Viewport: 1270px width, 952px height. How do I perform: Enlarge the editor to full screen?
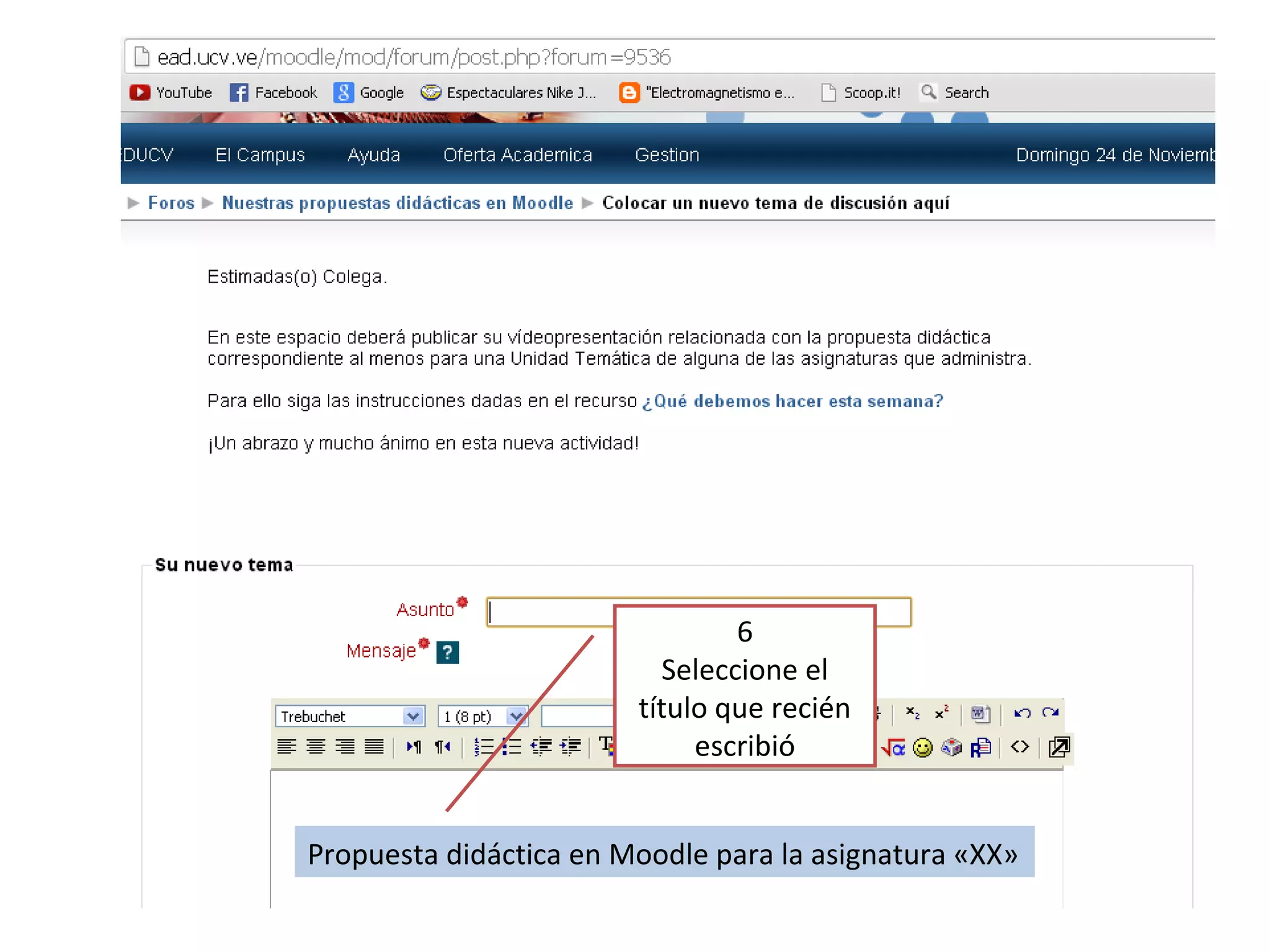point(1059,747)
